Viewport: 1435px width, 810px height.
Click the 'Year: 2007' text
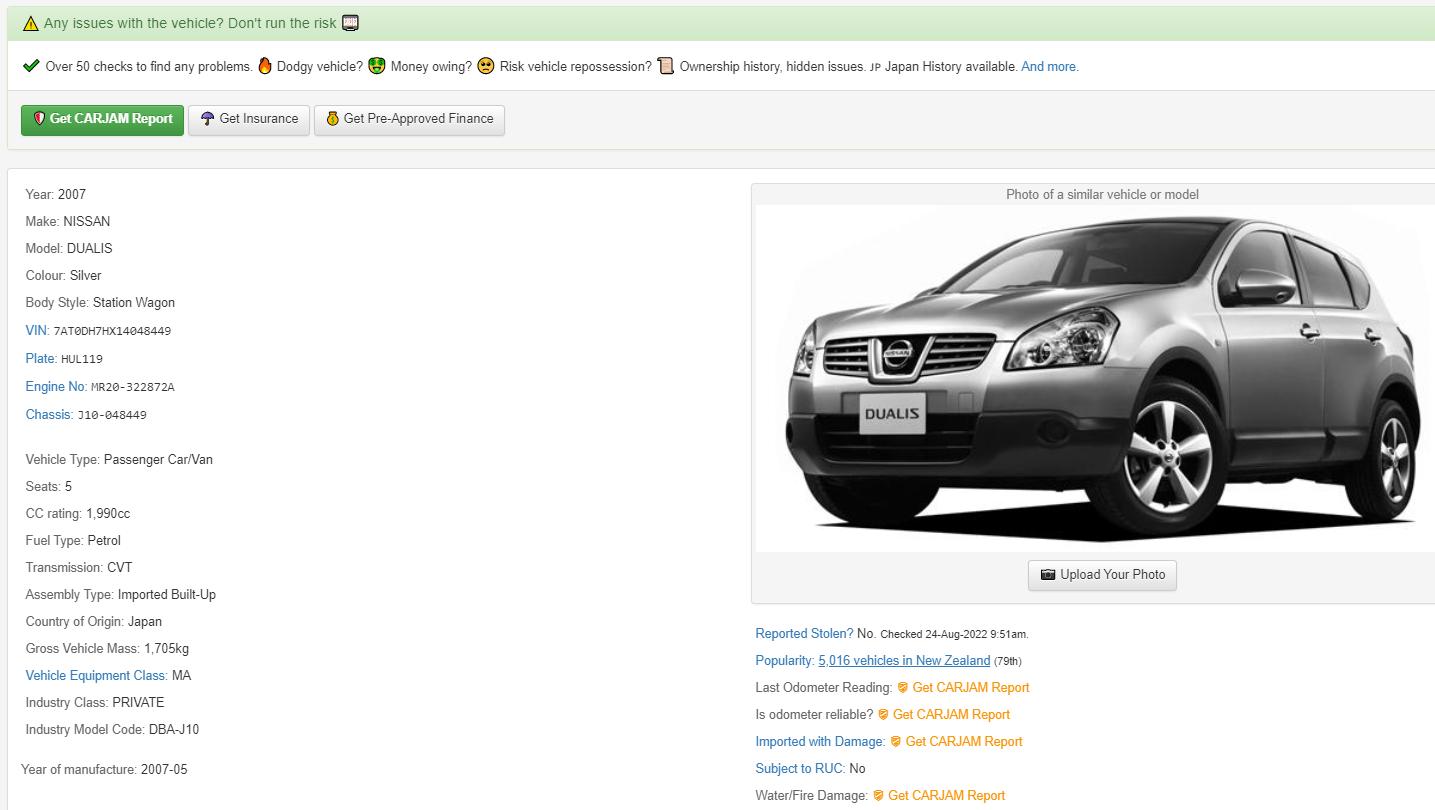(x=56, y=195)
